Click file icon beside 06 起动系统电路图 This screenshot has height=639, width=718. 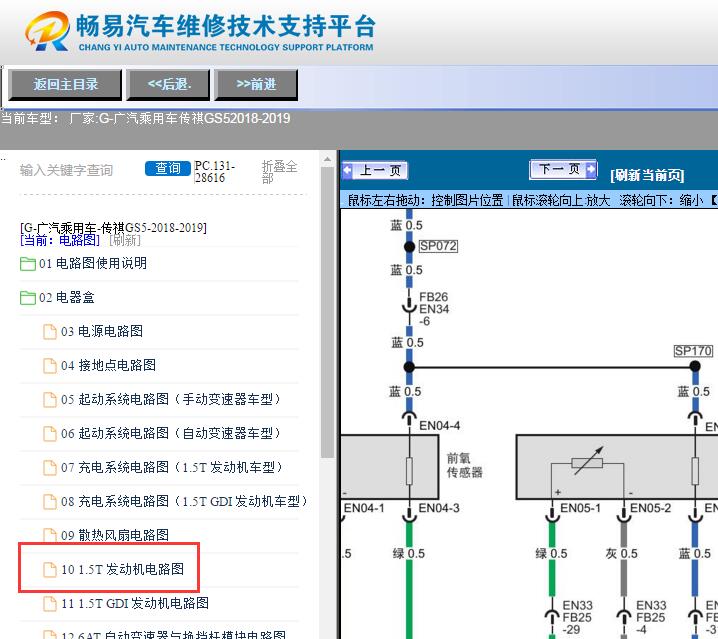(x=50, y=434)
